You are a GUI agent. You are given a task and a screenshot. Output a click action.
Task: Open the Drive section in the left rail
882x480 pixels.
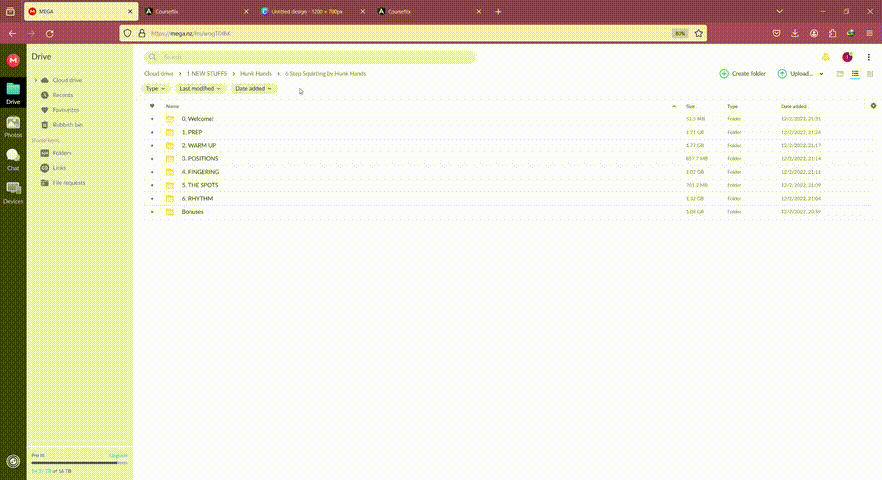click(13, 93)
